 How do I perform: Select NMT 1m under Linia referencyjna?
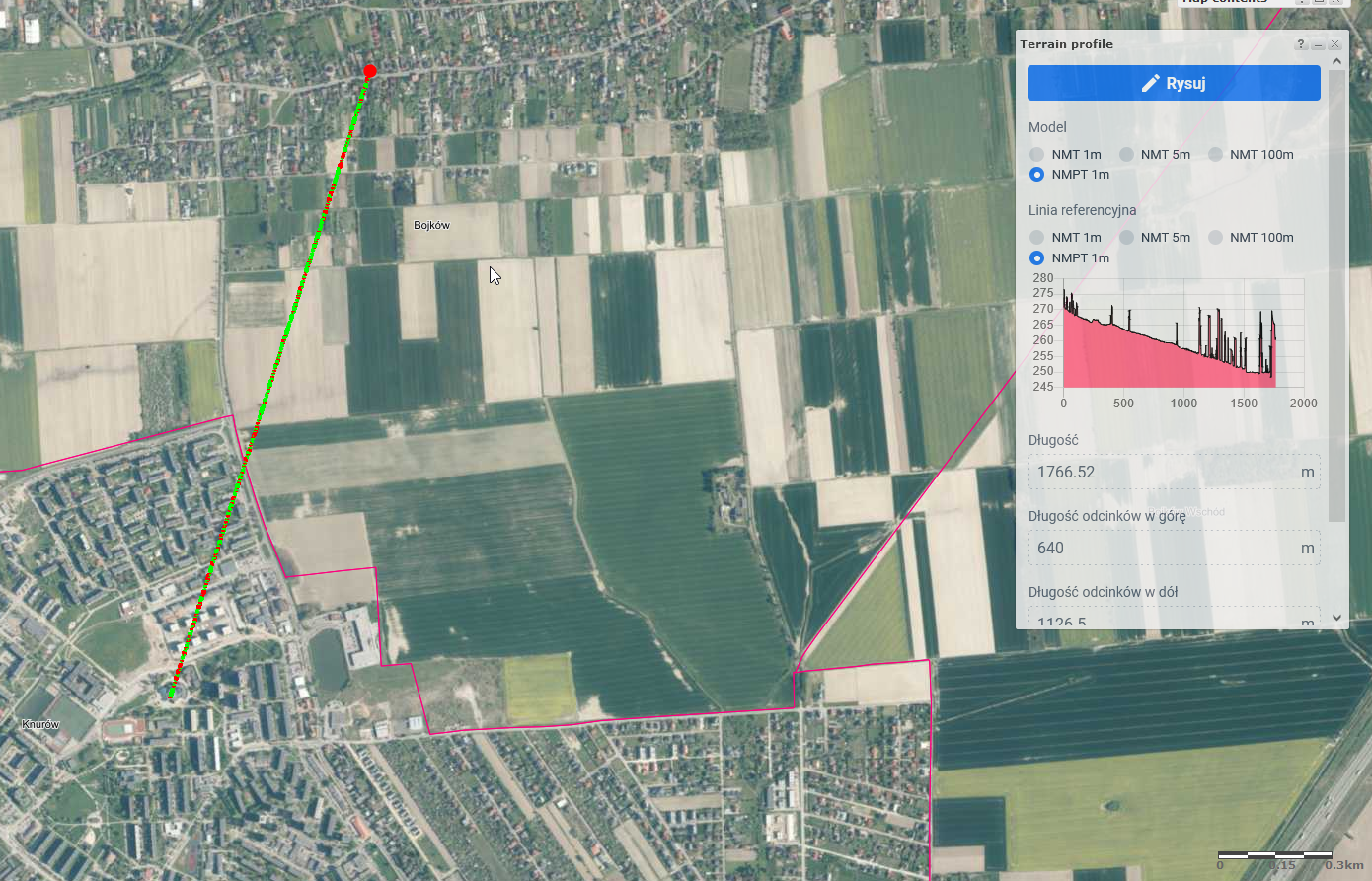tap(1036, 237)
